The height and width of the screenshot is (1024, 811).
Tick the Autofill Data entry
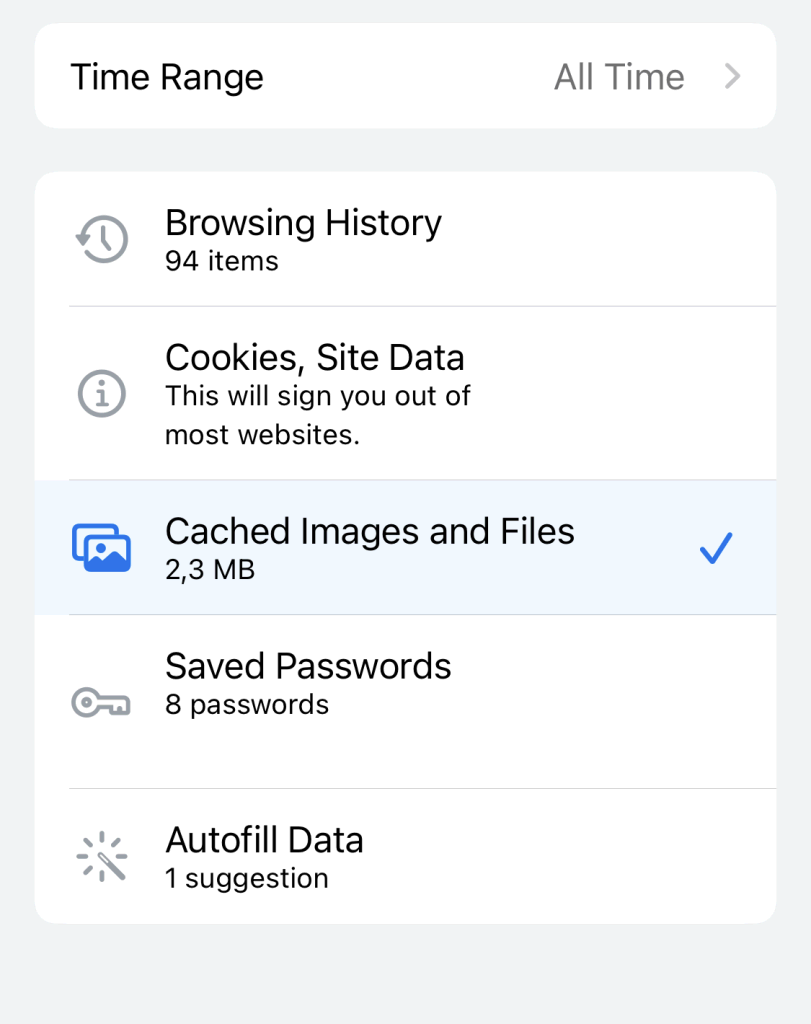click(264, 840)
